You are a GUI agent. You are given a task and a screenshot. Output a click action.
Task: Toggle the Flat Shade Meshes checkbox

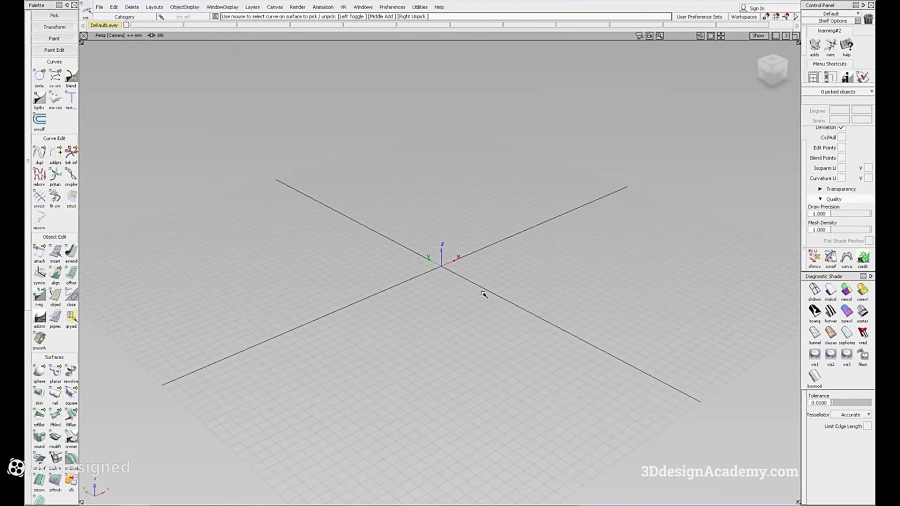[869, 241]
